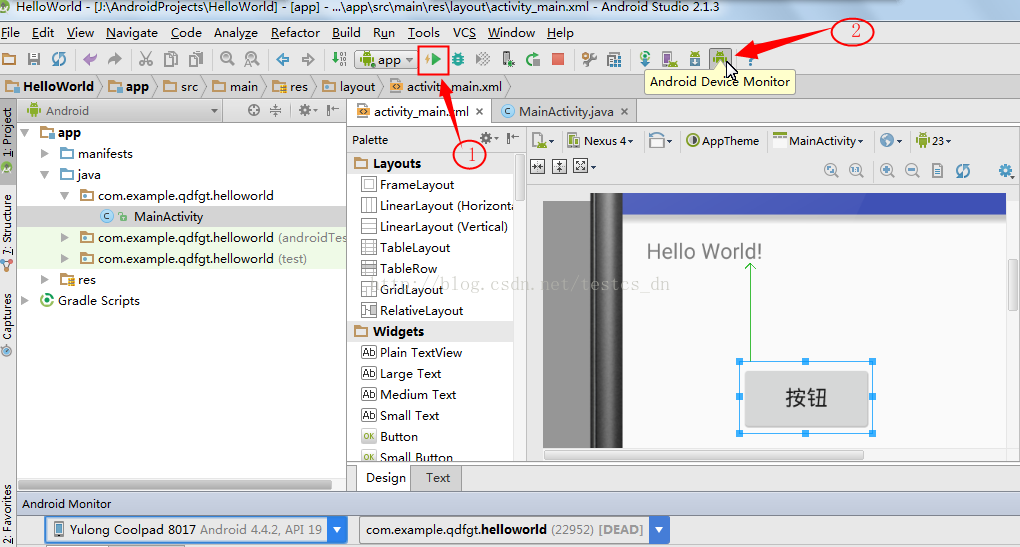This screenshot has width=1020, height=547.
Task: Open the VCS menu
Action: [x=464, y=33]
